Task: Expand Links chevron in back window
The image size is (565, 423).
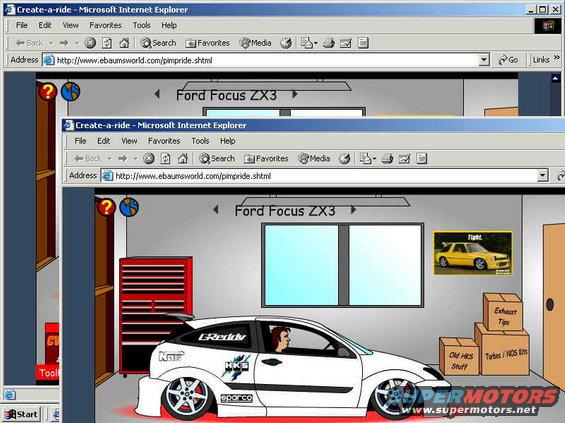Action: point(557,57)
